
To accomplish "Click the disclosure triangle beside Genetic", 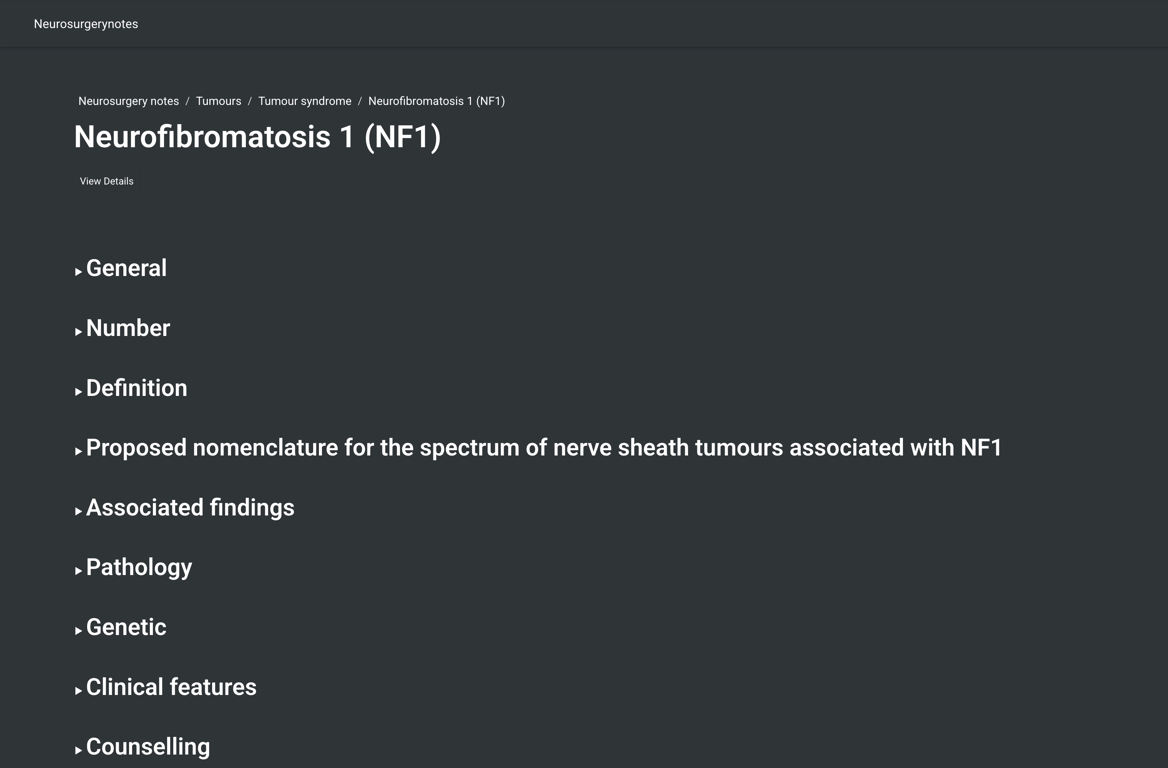I will pyautogui.click(x=78, y=630).
